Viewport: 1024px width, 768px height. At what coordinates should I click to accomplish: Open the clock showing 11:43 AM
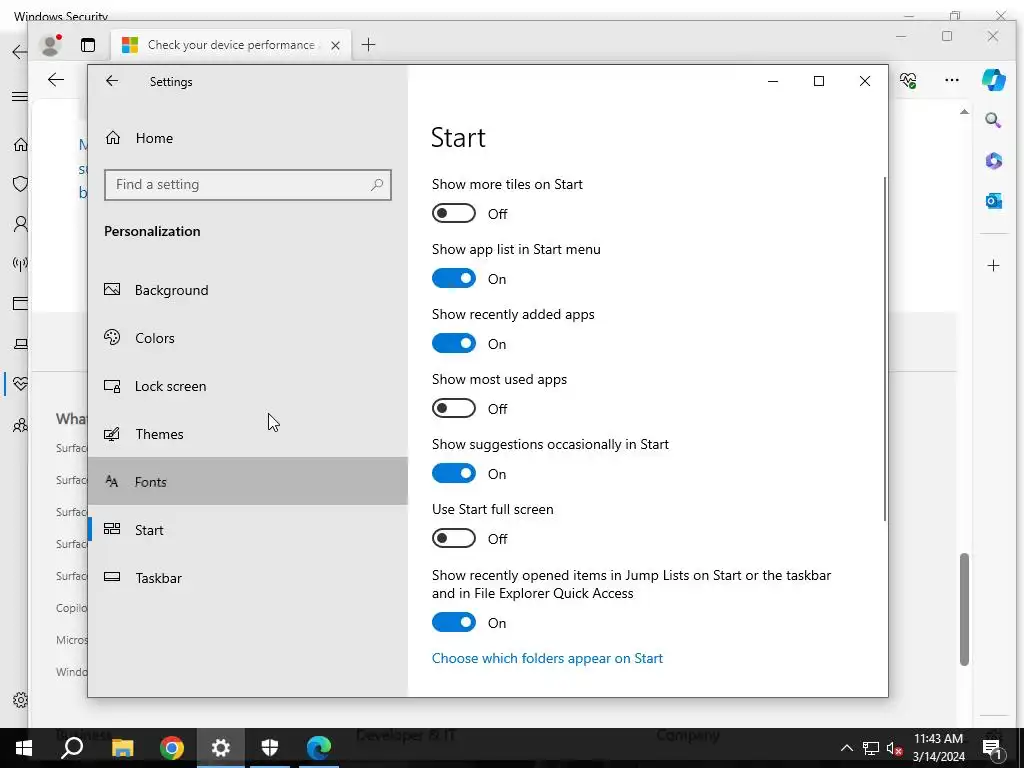coord(938,748)
